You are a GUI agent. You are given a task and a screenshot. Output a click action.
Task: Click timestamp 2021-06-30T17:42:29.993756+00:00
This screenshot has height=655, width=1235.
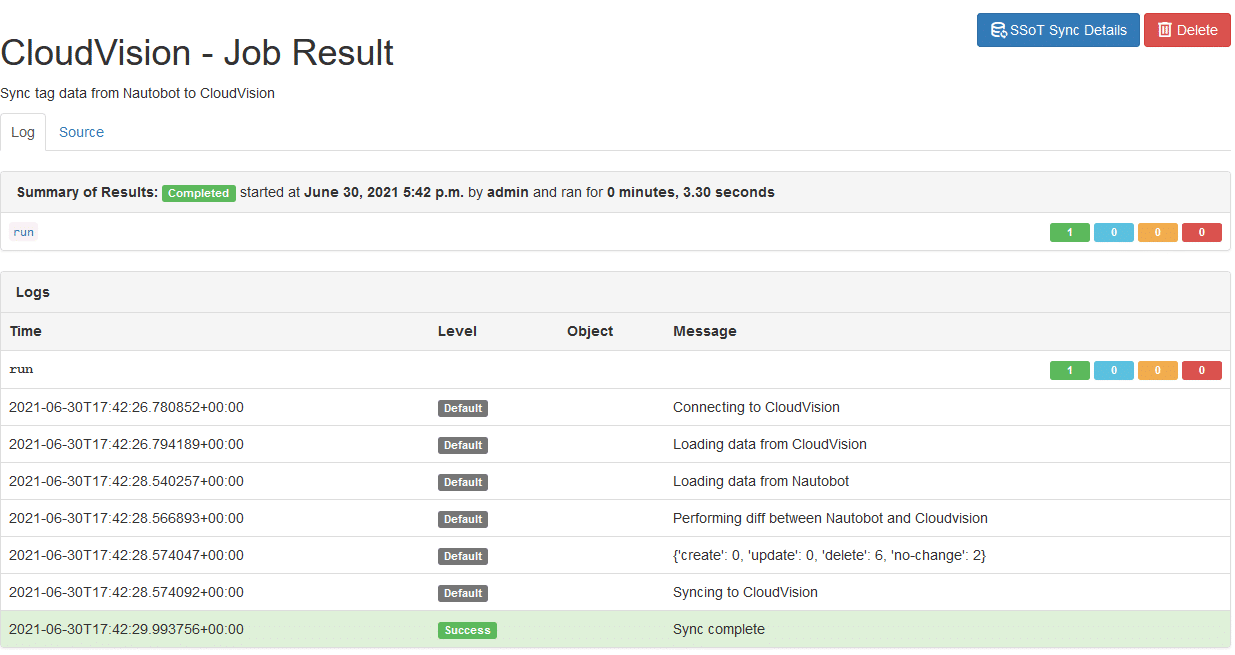coord(126,629)
